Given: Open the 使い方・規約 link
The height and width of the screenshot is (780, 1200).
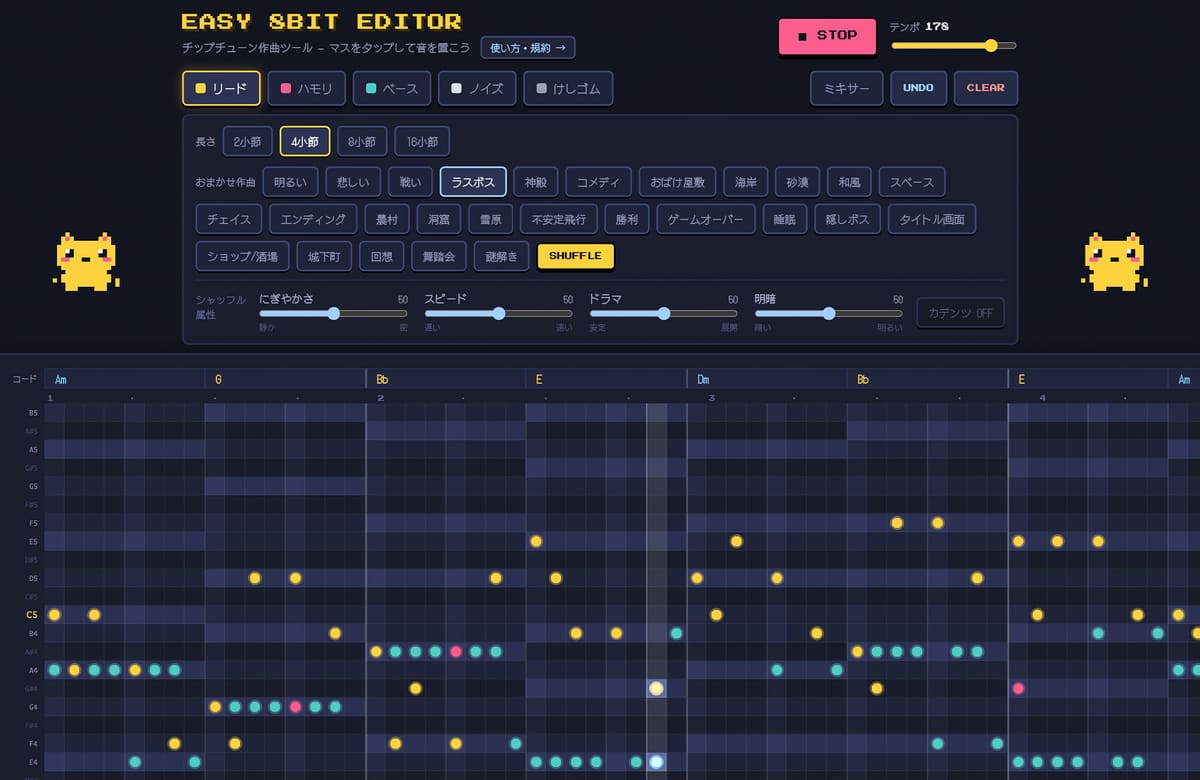Looking at the screenshot, I should [x=528, y=47].
